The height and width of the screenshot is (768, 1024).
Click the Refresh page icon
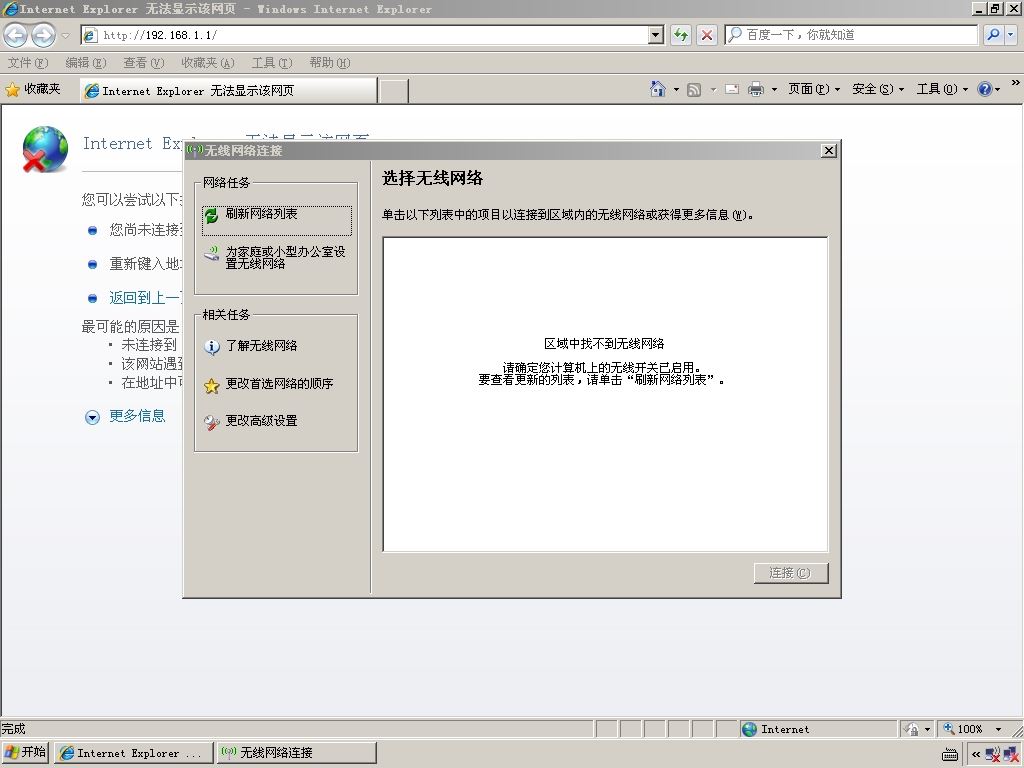[x=681, y=35]
